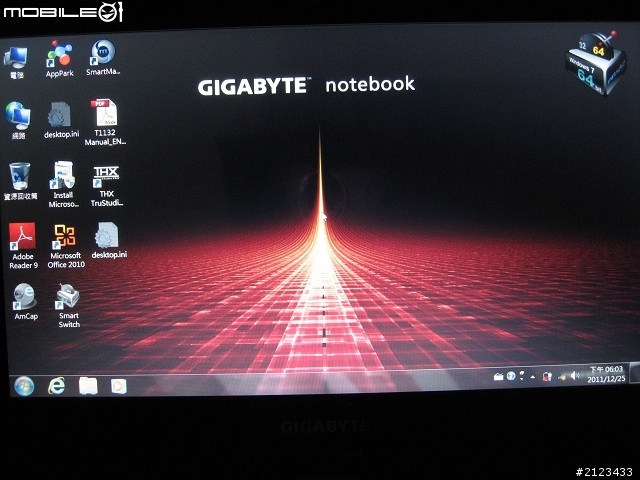Open the battery power status icon
The width and height of the screenshot is (640, 480).
click(547, 376)
